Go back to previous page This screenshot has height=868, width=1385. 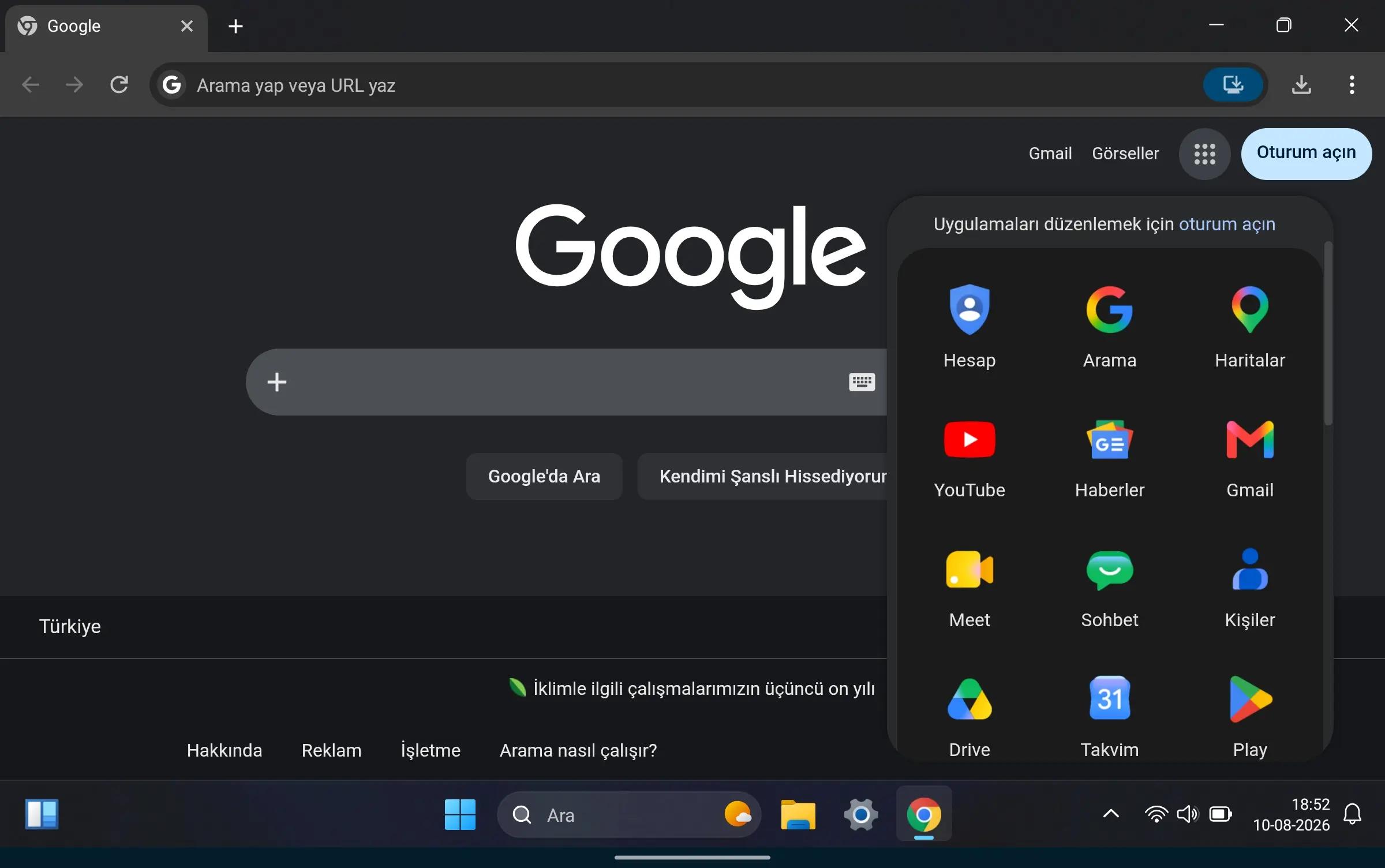(x=31, y=85)
